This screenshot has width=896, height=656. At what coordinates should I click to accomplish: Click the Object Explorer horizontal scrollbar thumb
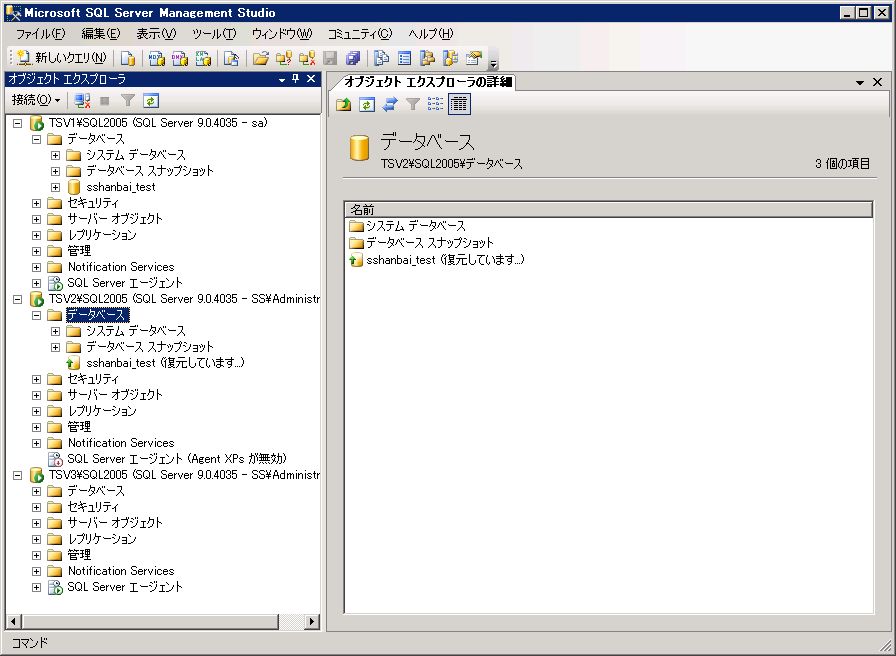coord(150,622)
